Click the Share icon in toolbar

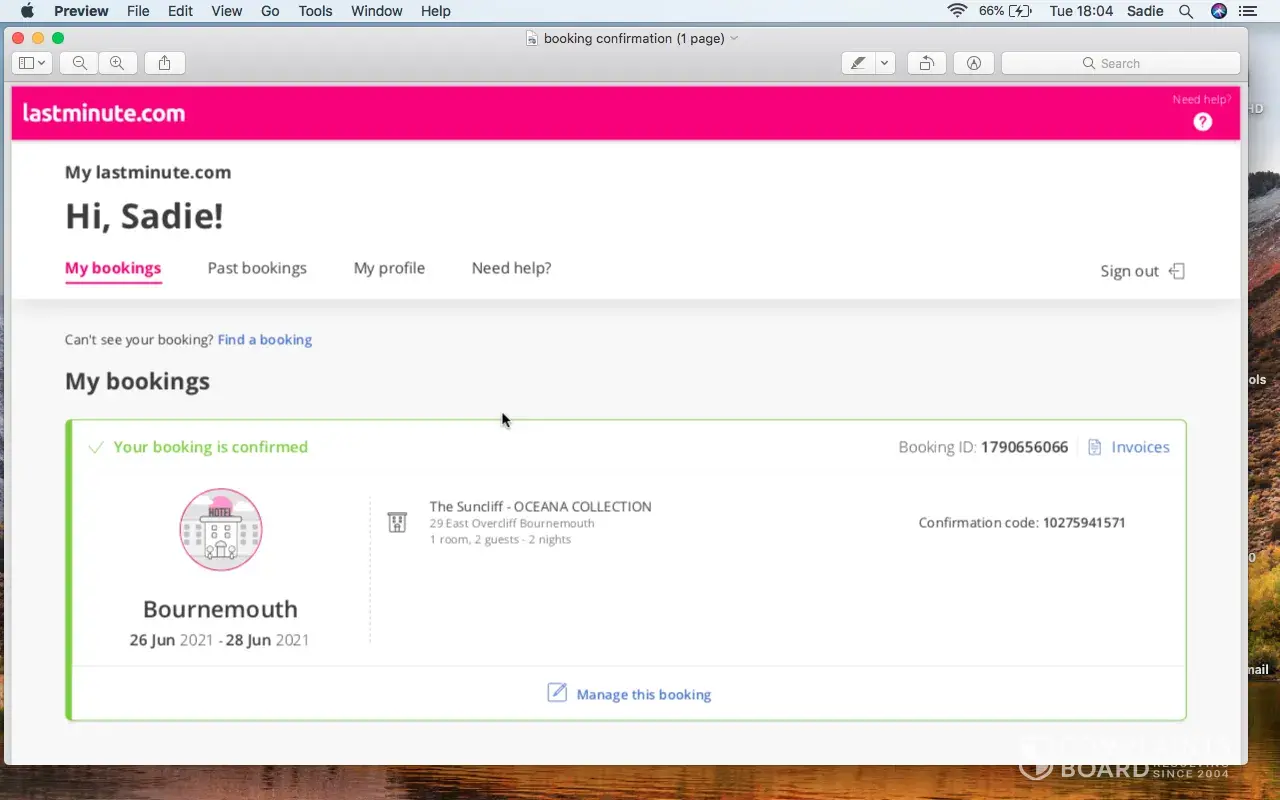[164, 63]
